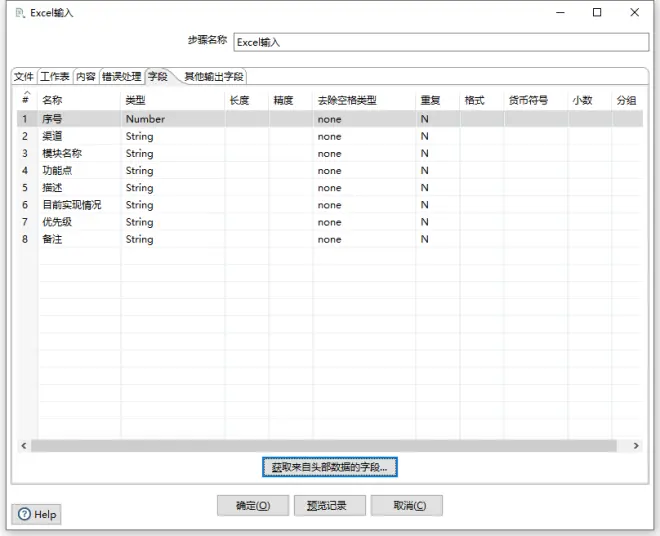Click the 去除空格类型 column header
Viewport: 660px width, 536px height.
coord(364,100)
